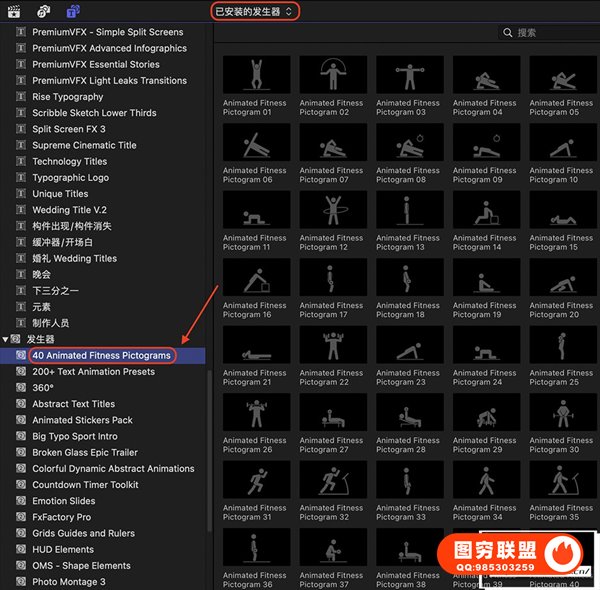Screen dimensions: 600x590
Task: Click the generator icon beside FxFactory Pro
Action: (x=21, y=517)
